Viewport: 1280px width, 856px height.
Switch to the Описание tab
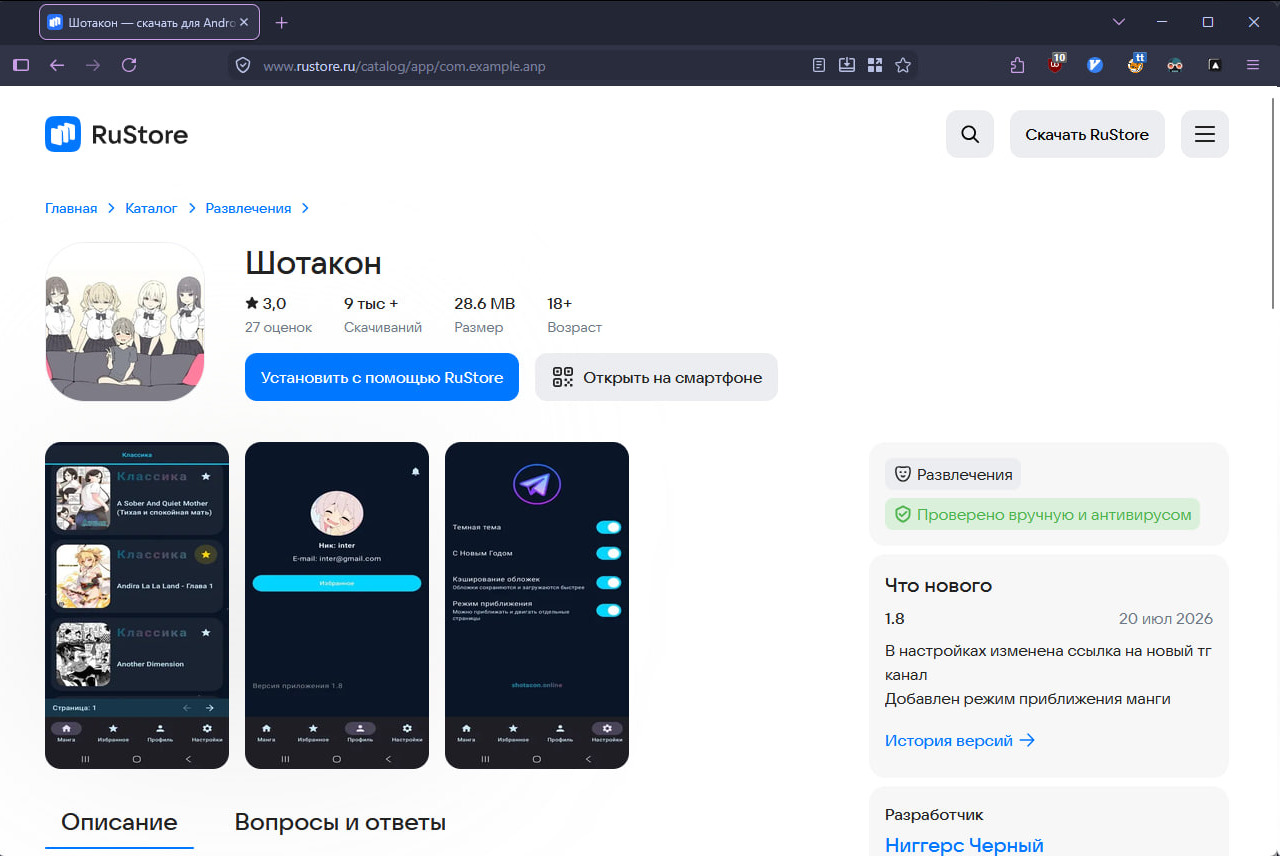[119, 823]
